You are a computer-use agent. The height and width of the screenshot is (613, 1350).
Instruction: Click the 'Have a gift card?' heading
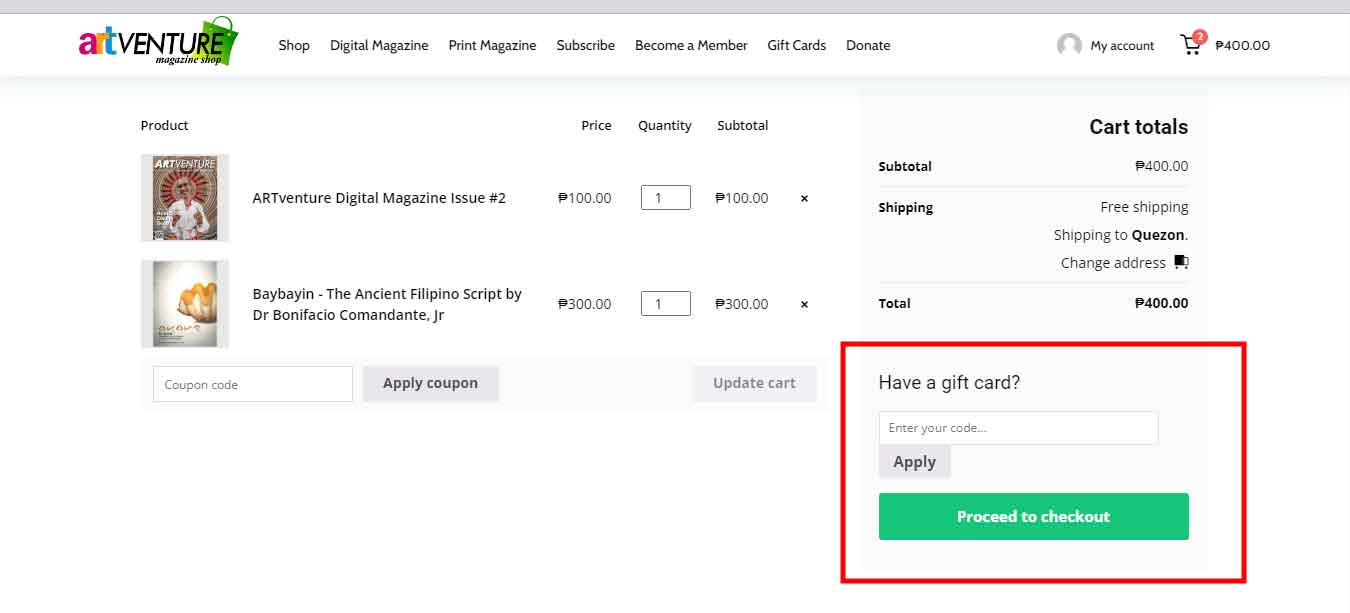[949, 382]
